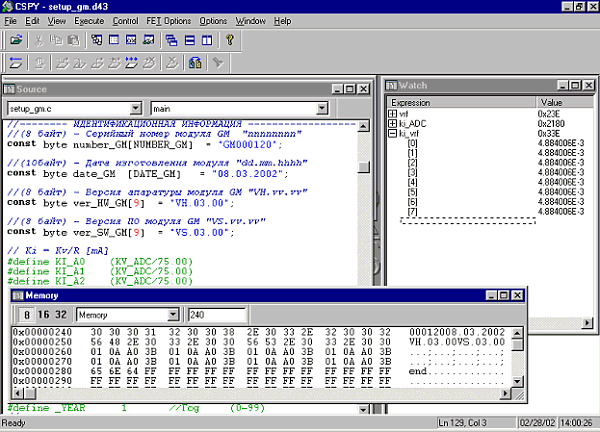This screenshot has width=600, height=432.
Task: Open the main function dropdown
Action: pyautogui.click(x=322, y=108)
